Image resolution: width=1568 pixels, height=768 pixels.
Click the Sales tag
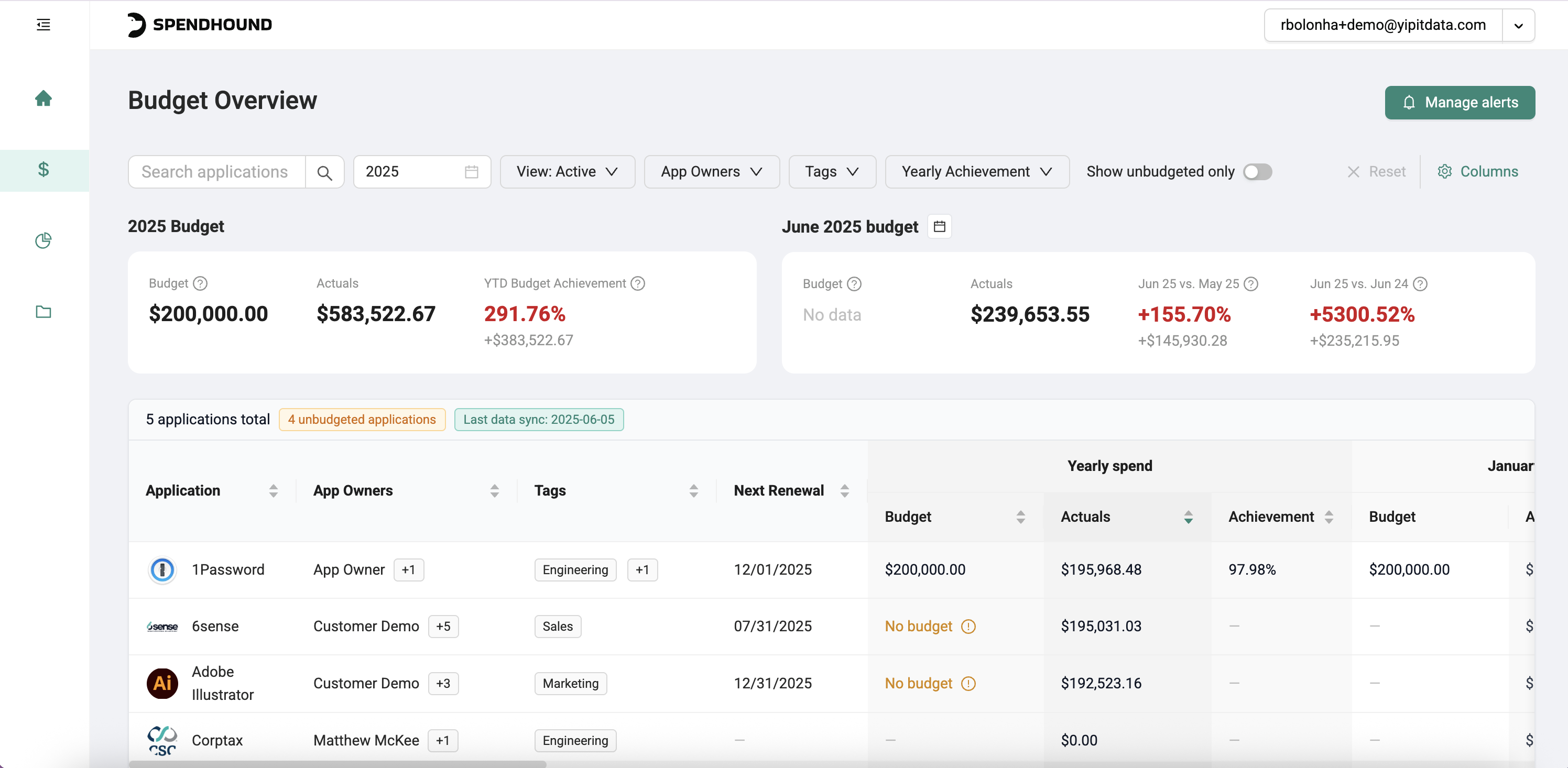click(558, 627)
